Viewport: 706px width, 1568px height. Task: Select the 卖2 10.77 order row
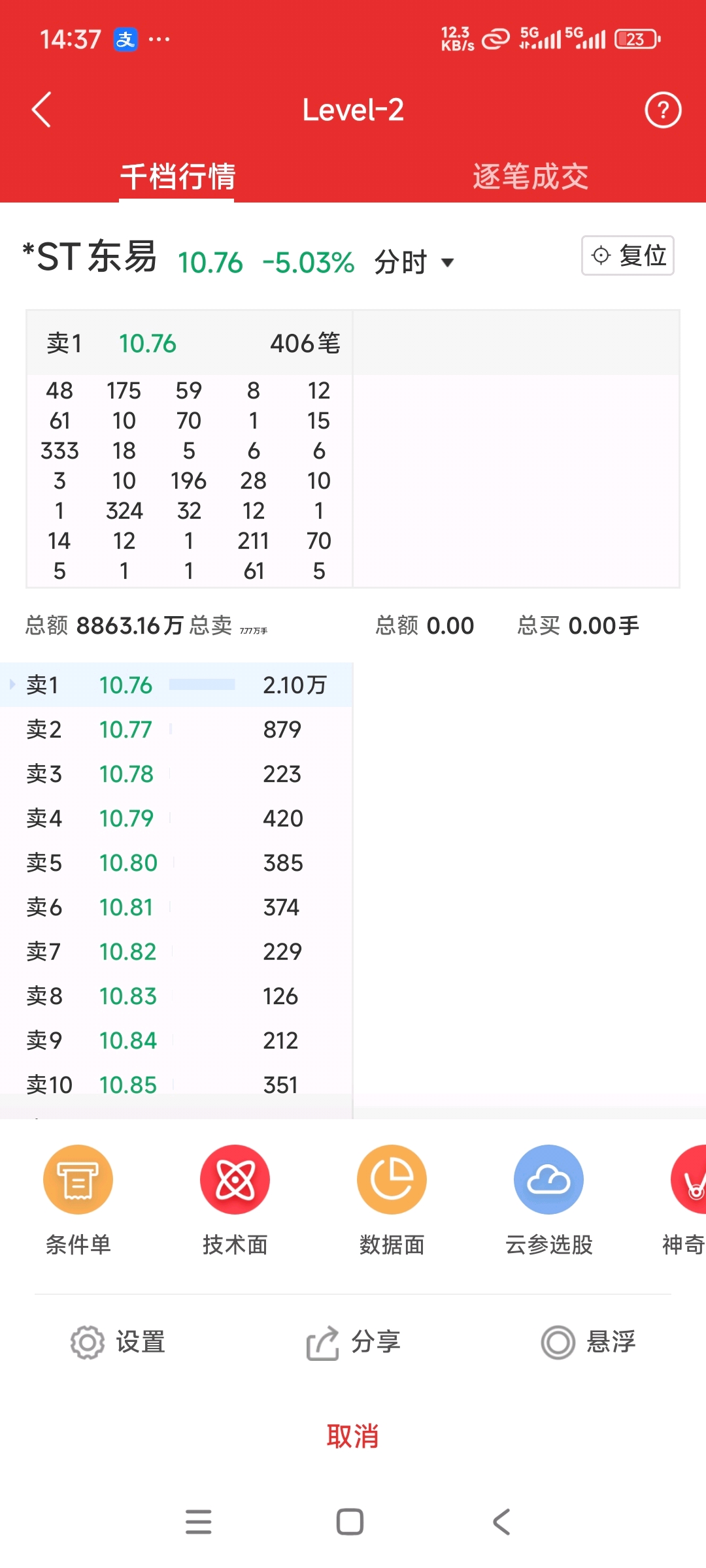coord(176,729)
